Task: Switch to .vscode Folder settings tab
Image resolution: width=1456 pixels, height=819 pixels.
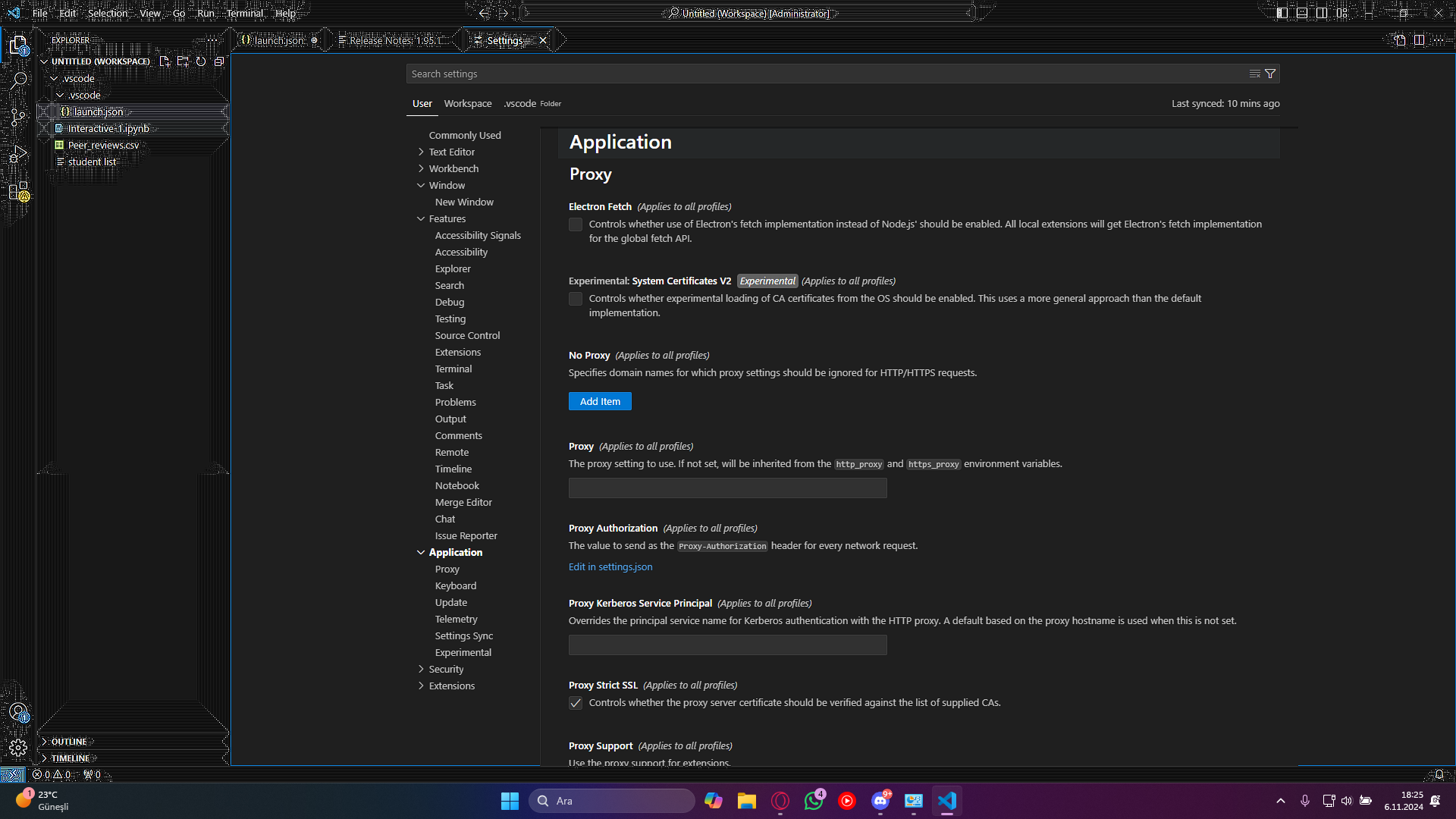Action: [x=532, y=103]
